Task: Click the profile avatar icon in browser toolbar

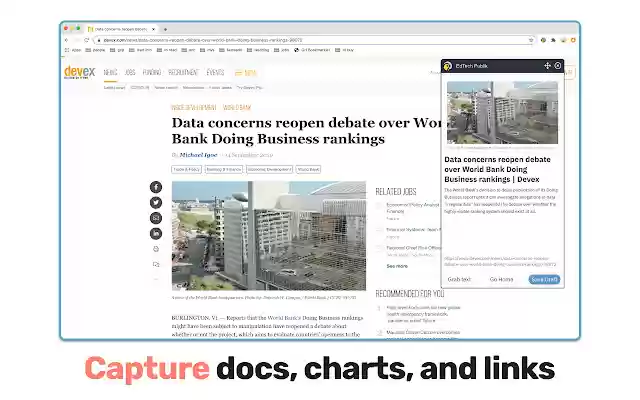Action: point(563,40)
